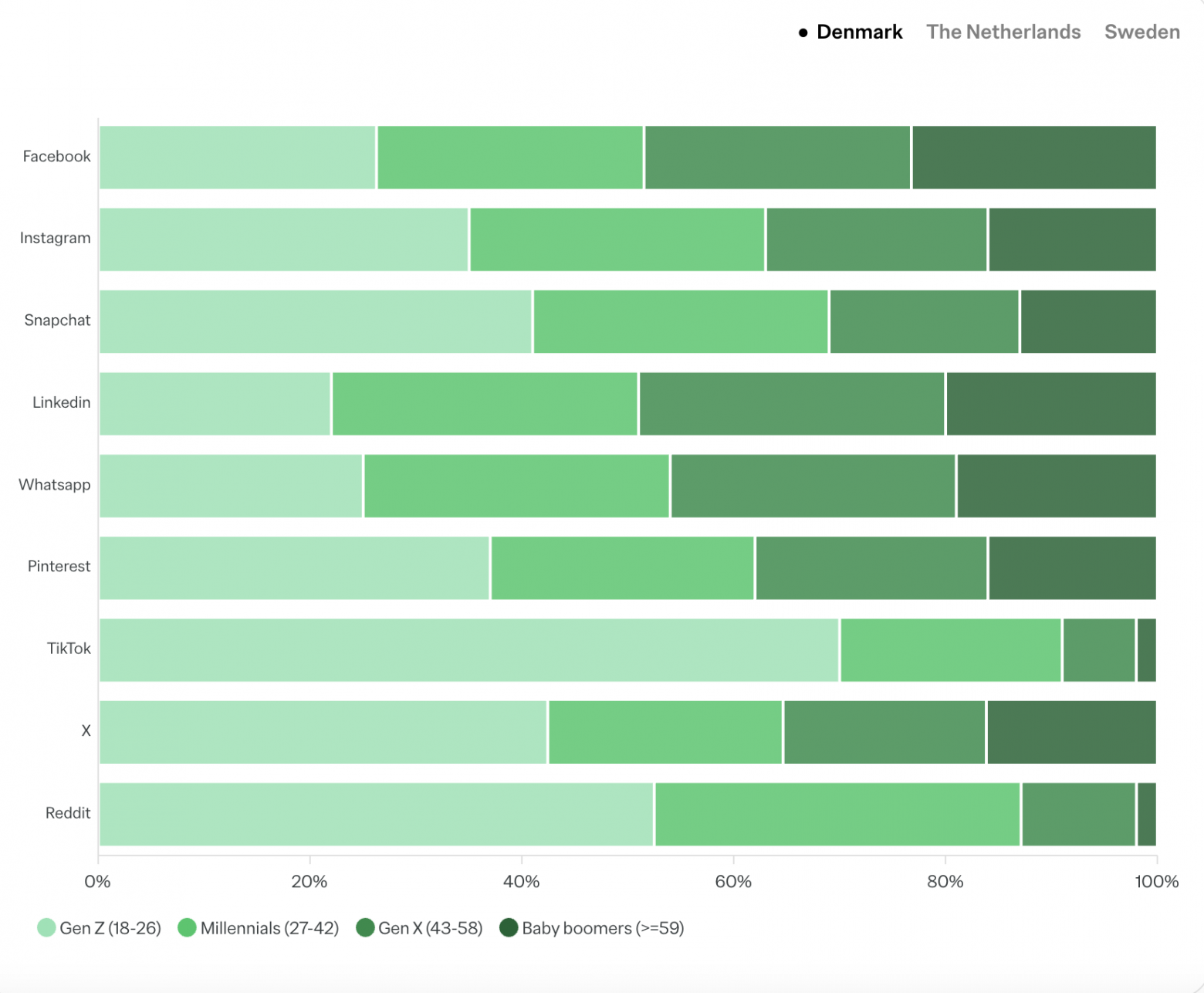Toggle Millennials (27-42) legend series
Viewport: 1204px width, 993px height.
click(269, 927)
